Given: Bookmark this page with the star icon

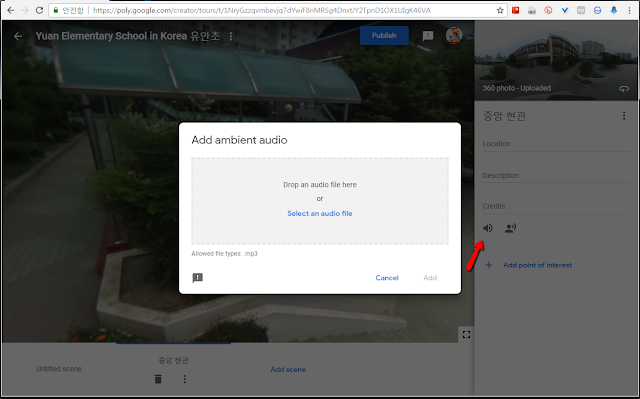Looking at the screenshot, I should coord(500,10).
